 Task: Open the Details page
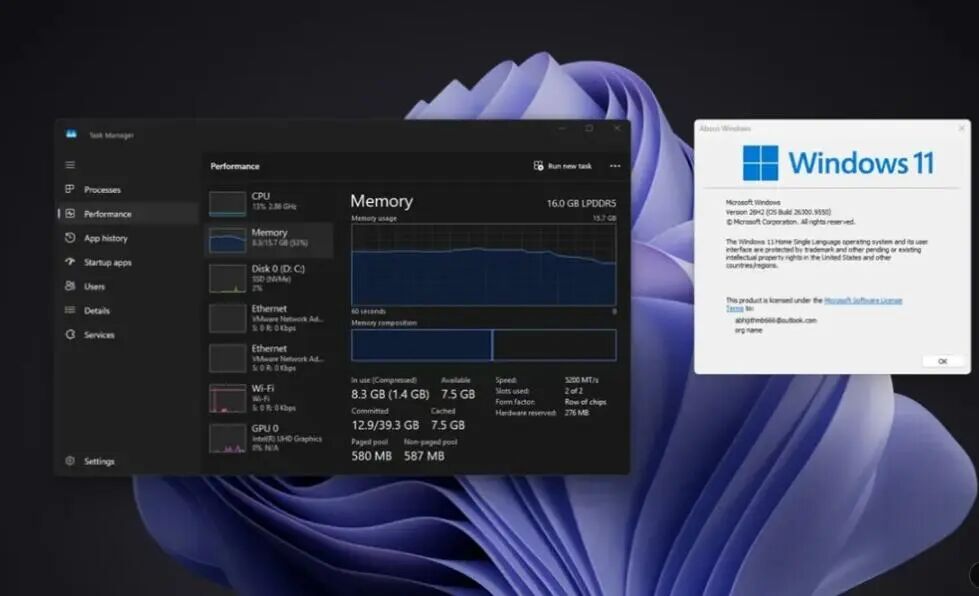click(x=129, y=310)
